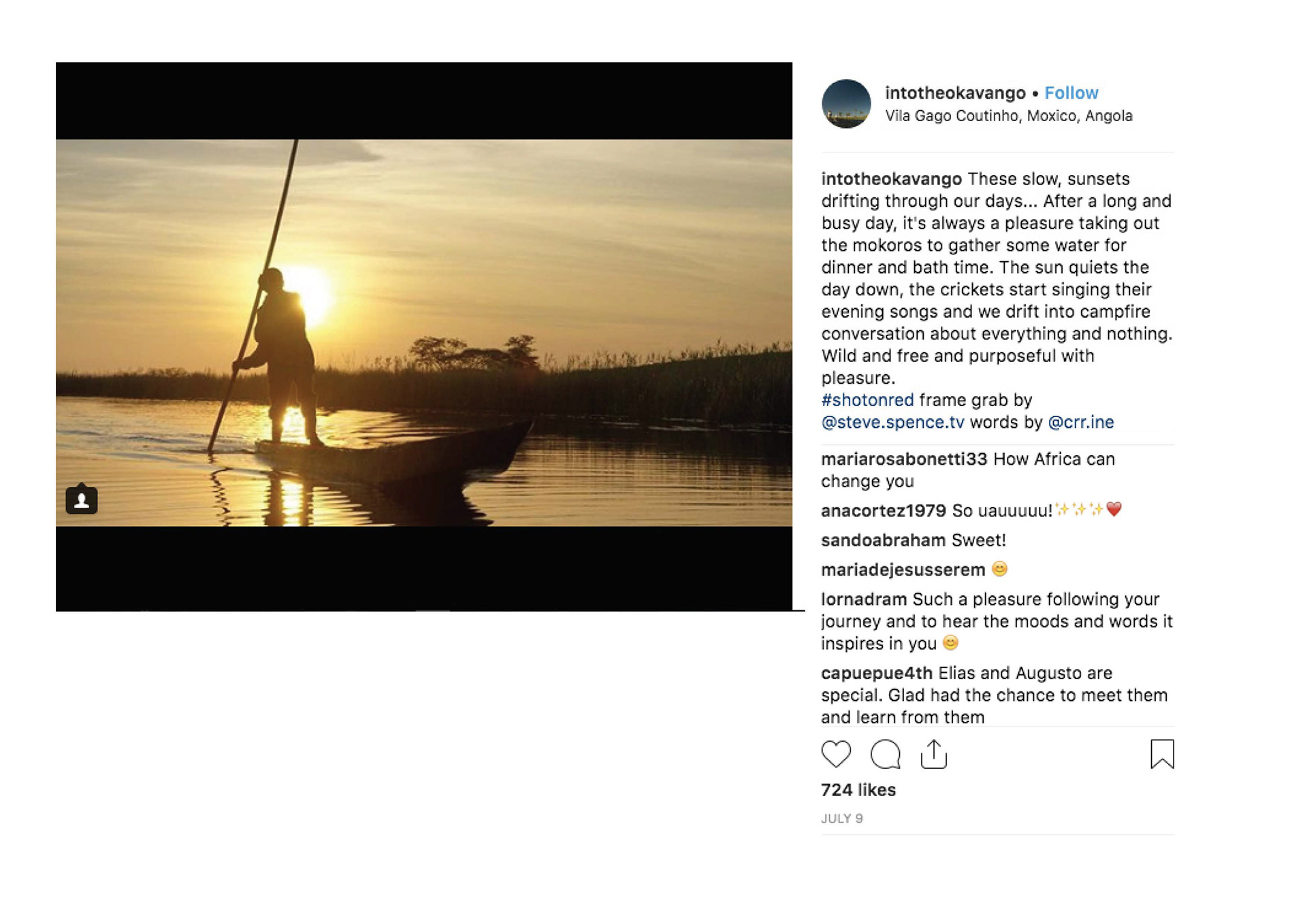
Task: Open mariadejesusserem commenter profile
Action: pyautogui.click(x=903, y=570)
